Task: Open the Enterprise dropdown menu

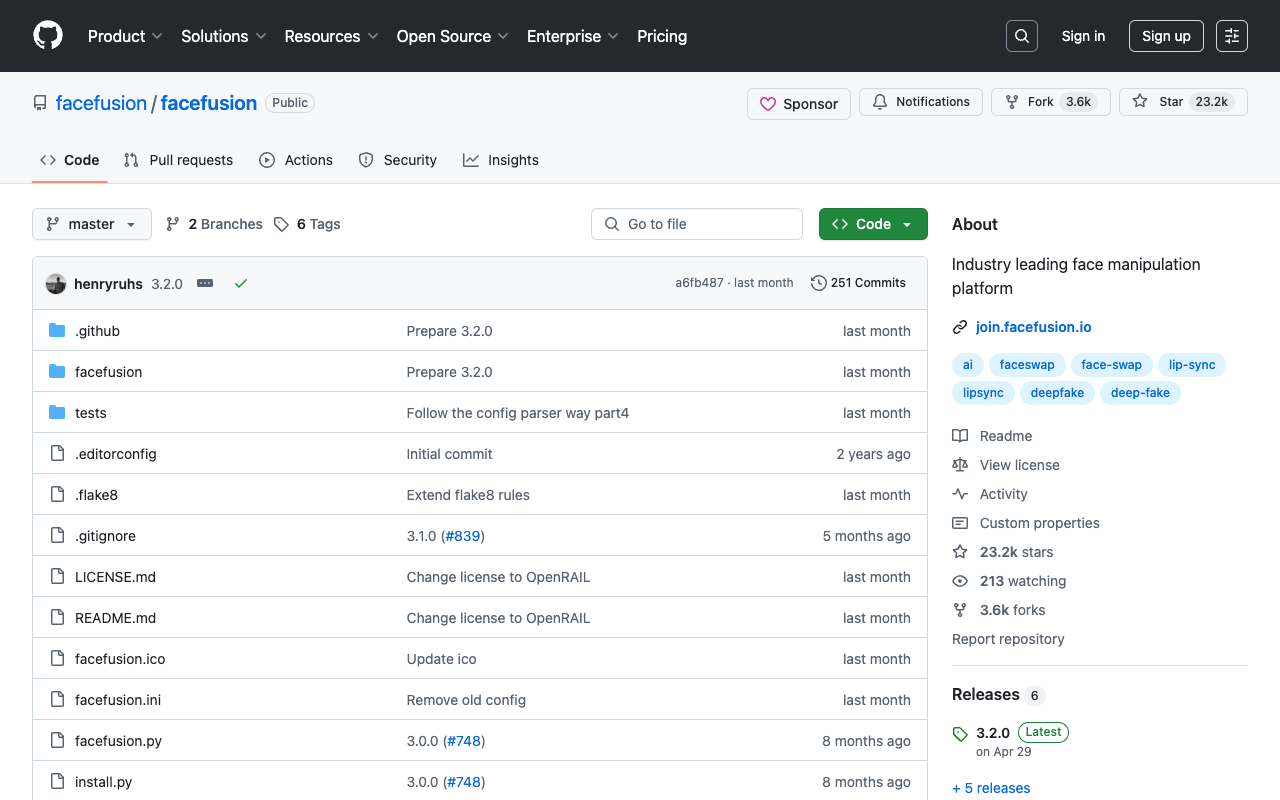Action: pos(573,36)
